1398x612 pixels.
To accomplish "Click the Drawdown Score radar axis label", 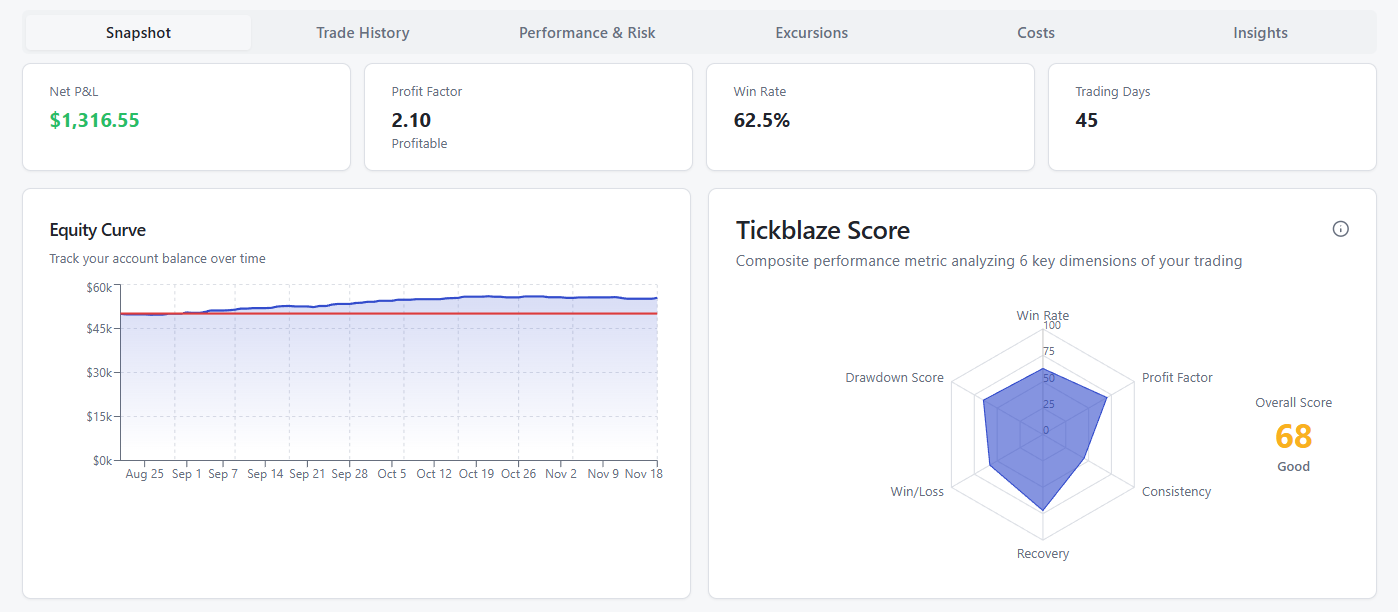I will click(x=894, y=378).
